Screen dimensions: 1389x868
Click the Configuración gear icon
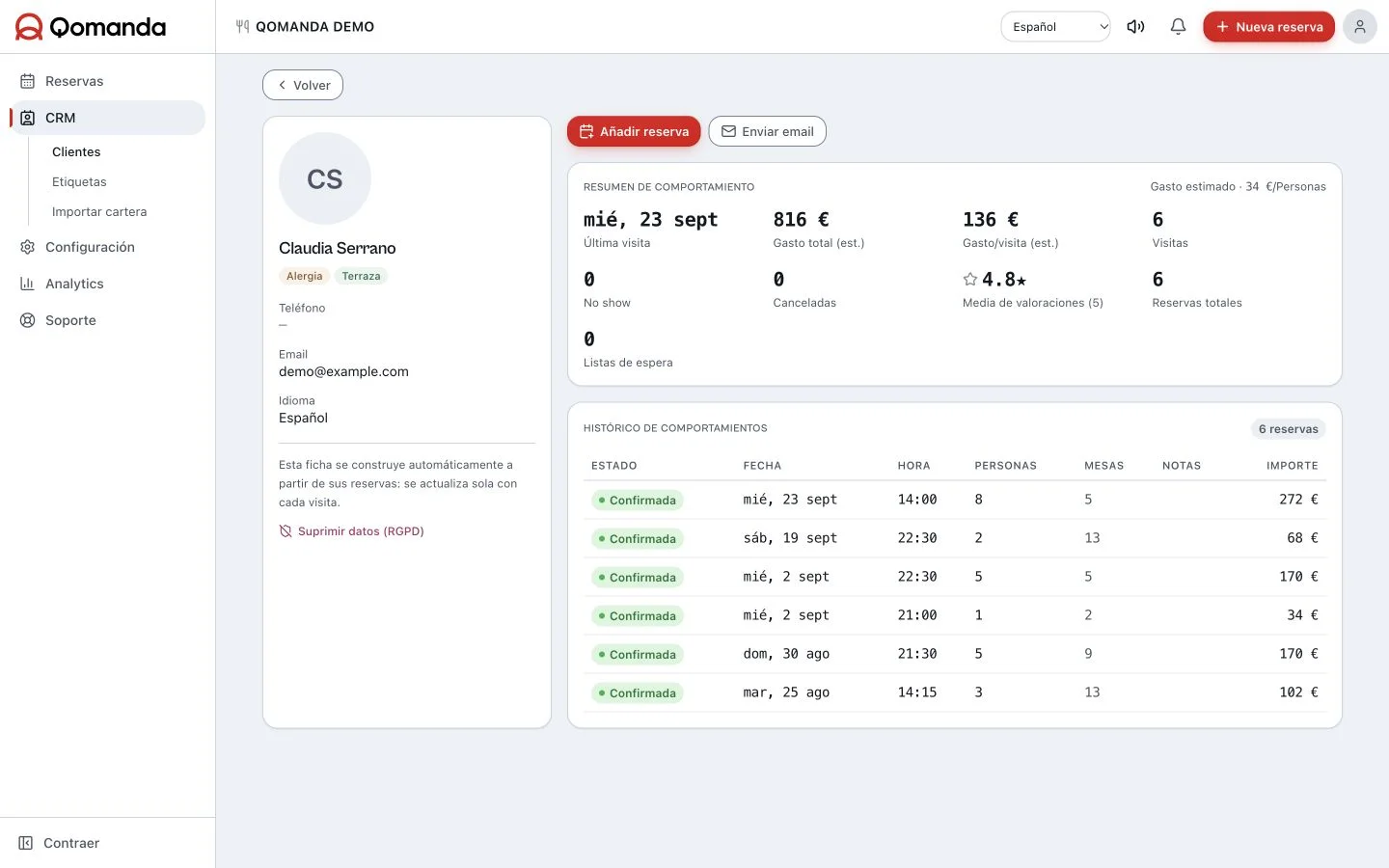28,247
